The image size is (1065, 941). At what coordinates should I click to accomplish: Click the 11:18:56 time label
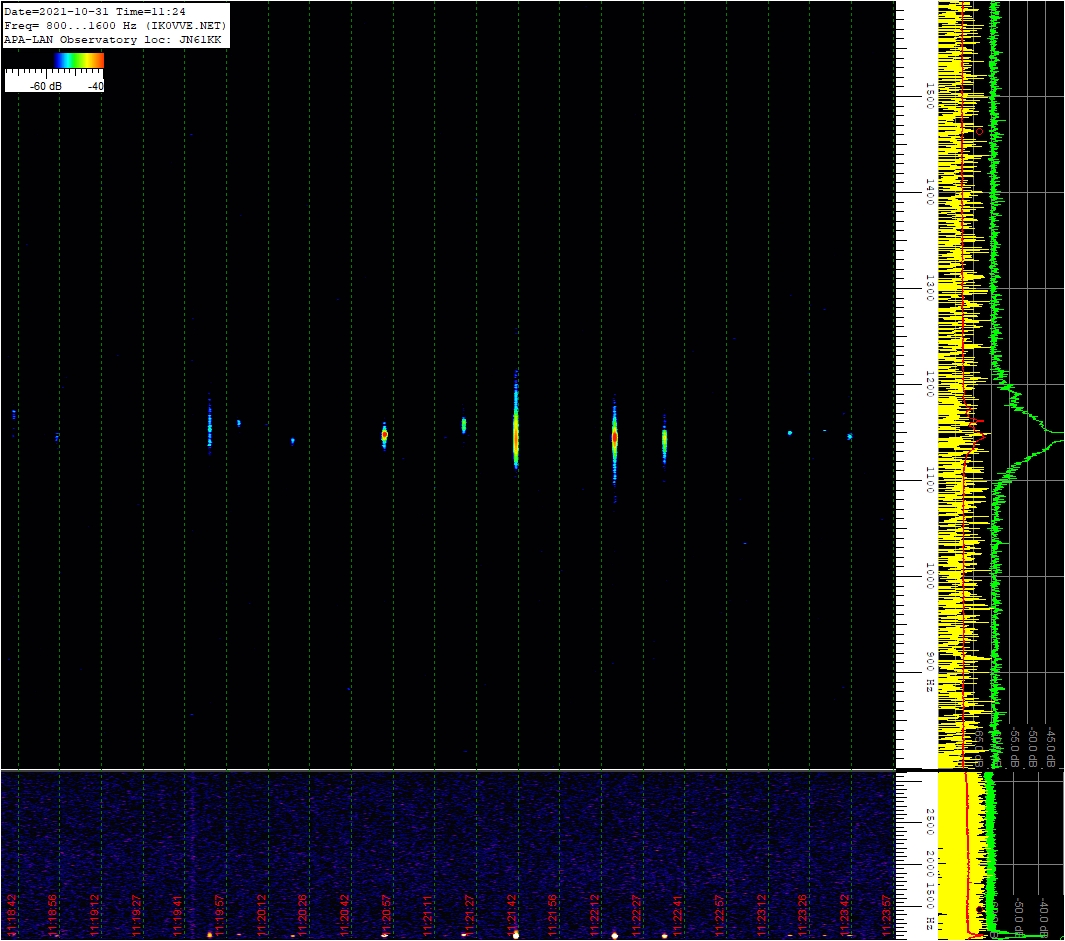[x=53, y=915]
